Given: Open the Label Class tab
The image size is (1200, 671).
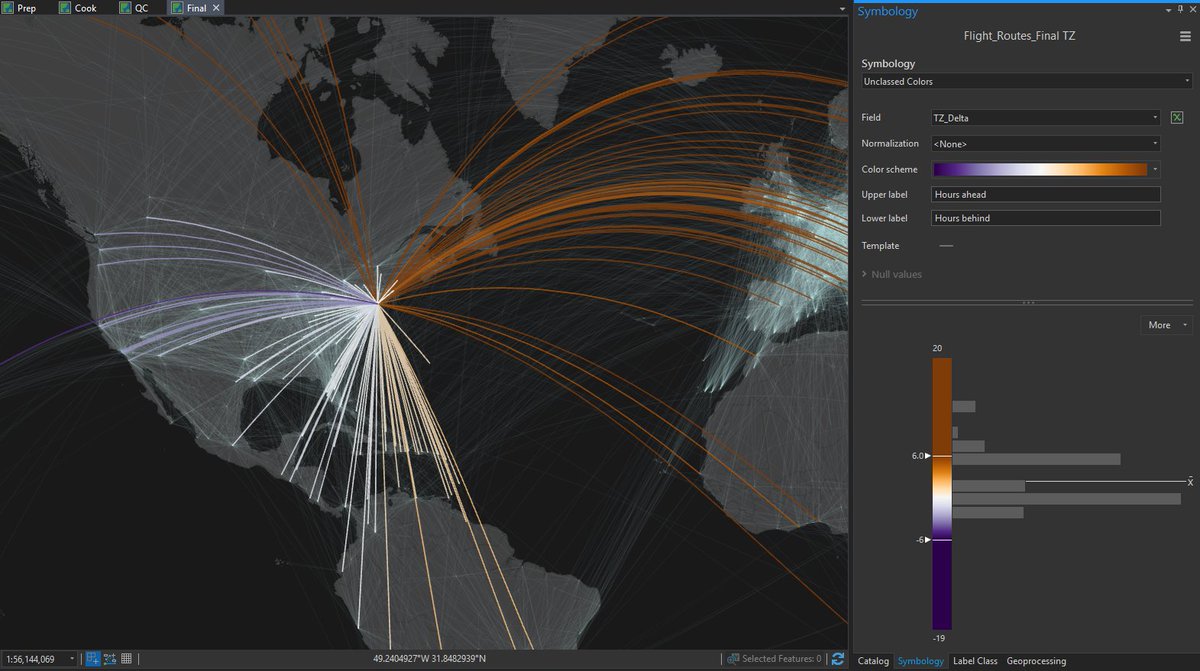Looking at the screenshot, I should pyautogui.click(x=975, y=661).
